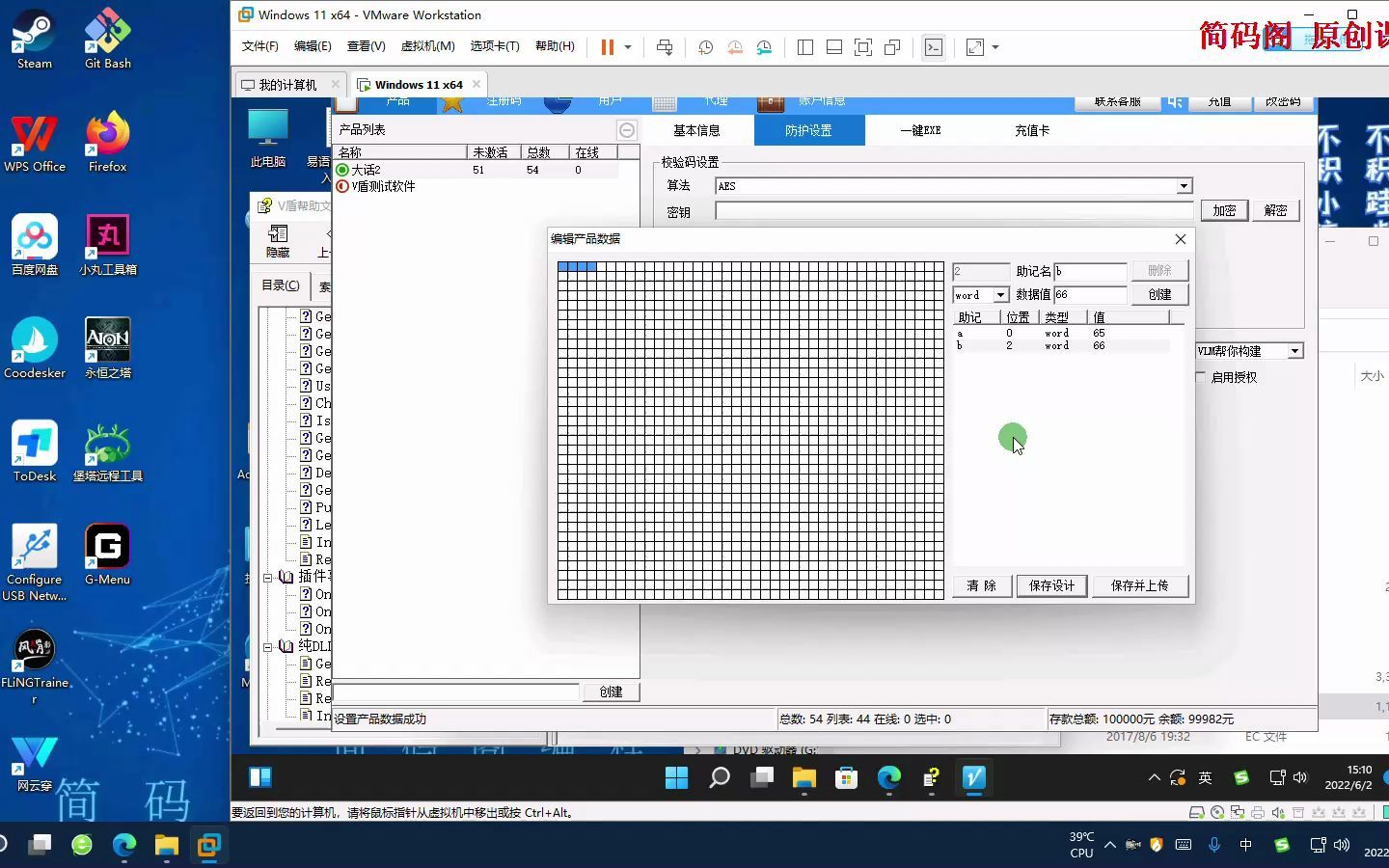Image resolution: width=1389 pixels, height=868 pixels.
Task: Open the VLM帮你构建 dropdown
Action: pyautogui.click(x=1295, y=351)
